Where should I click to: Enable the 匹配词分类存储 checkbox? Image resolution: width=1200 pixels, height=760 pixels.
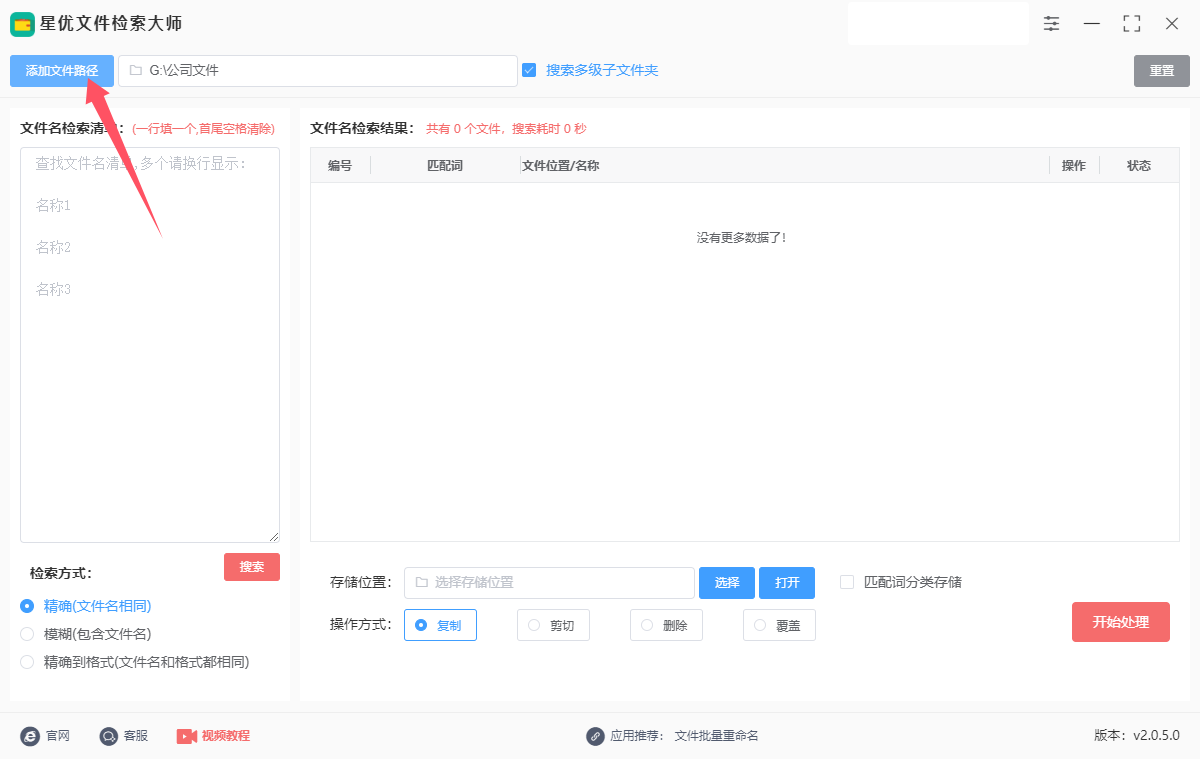tap(847, 582)
